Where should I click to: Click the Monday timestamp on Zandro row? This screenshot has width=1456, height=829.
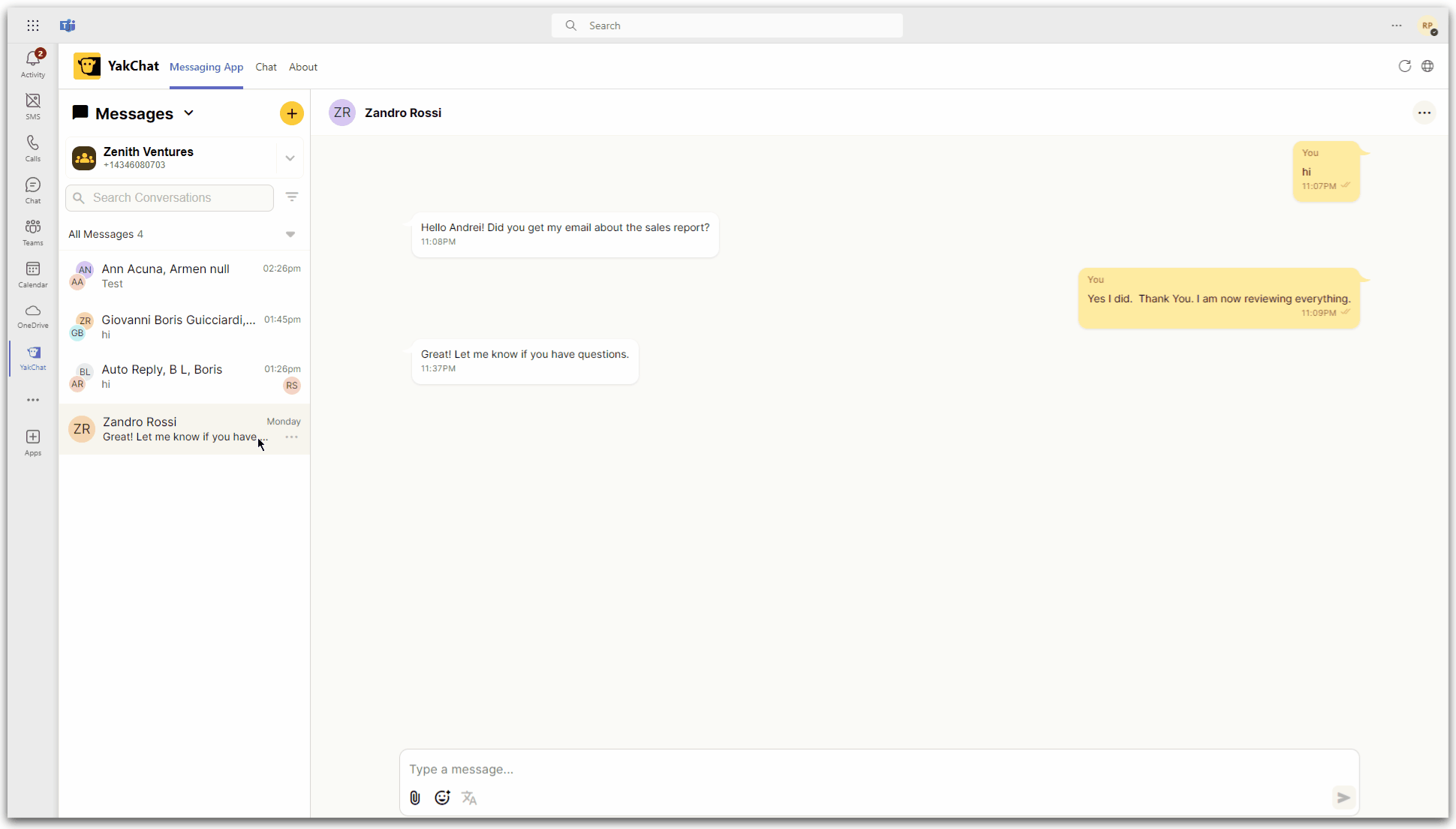(284, 422)
